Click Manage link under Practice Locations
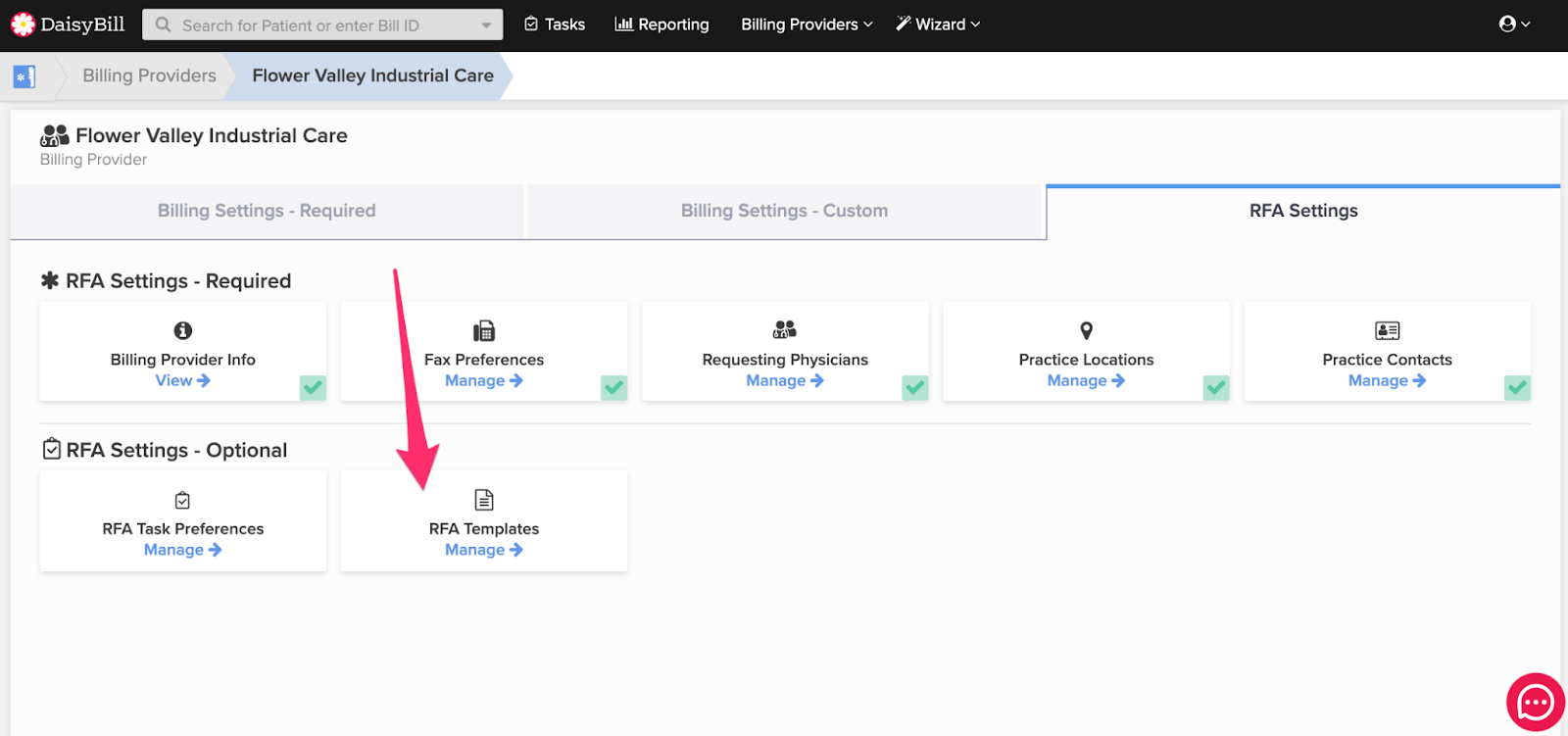The image size is (1568, 736). pos(1086,380)
